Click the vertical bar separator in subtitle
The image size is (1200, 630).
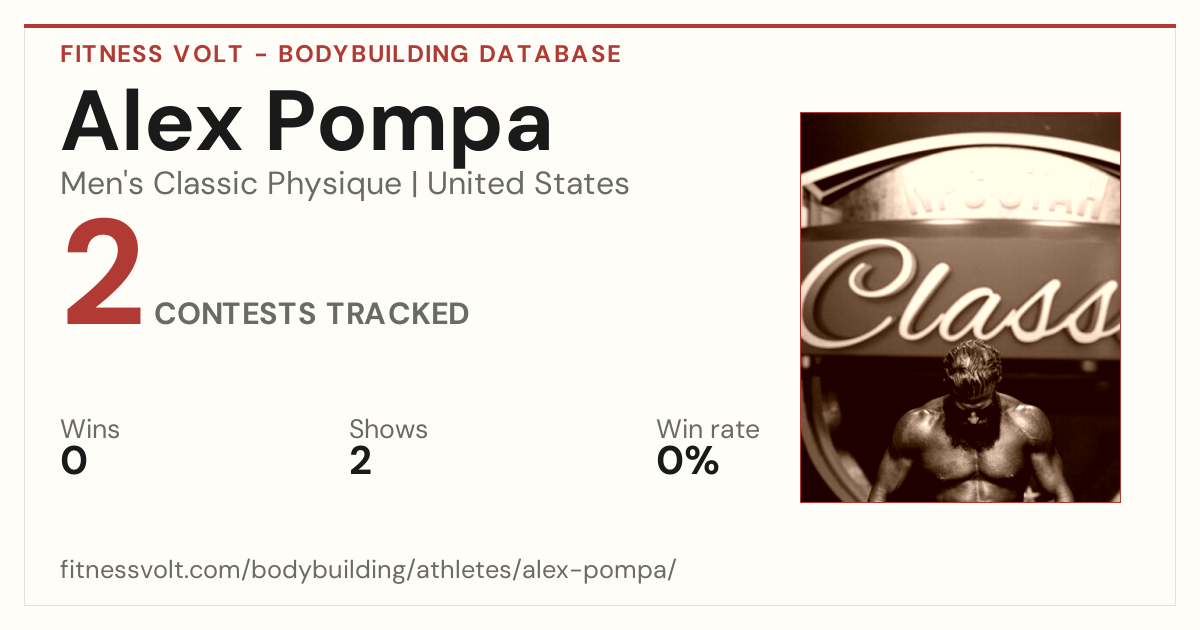click(415, 185)
